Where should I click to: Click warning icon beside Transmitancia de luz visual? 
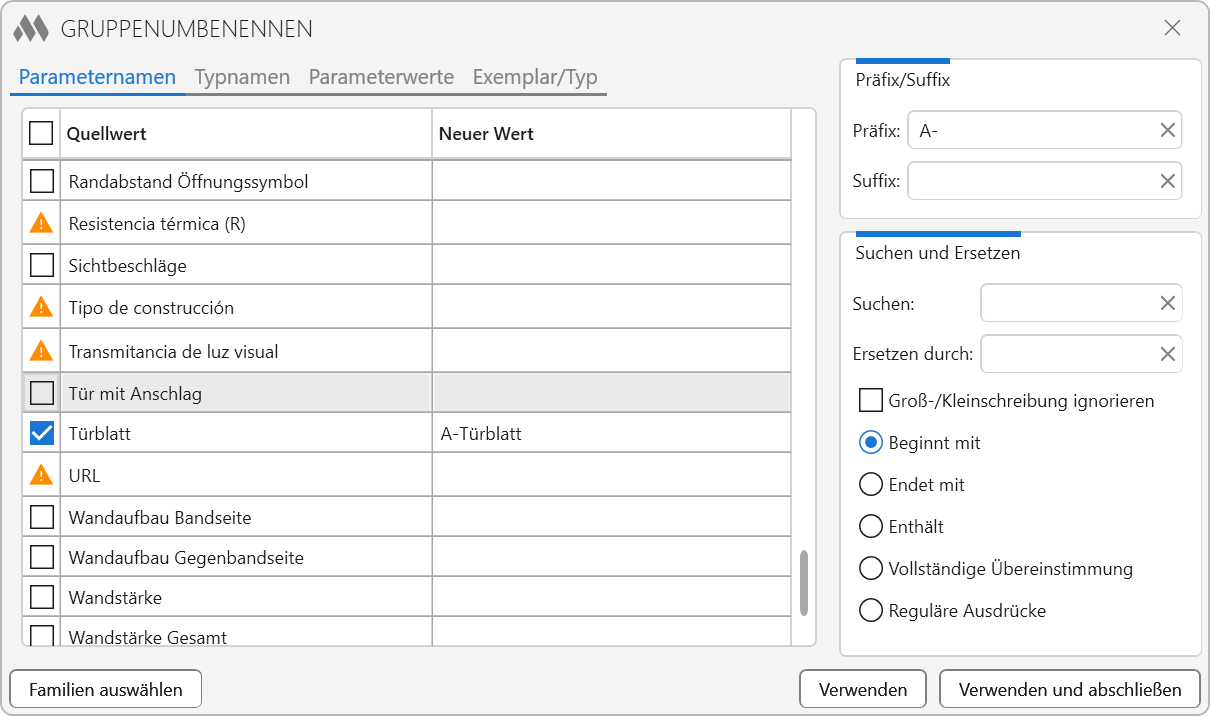click(41, 351)
